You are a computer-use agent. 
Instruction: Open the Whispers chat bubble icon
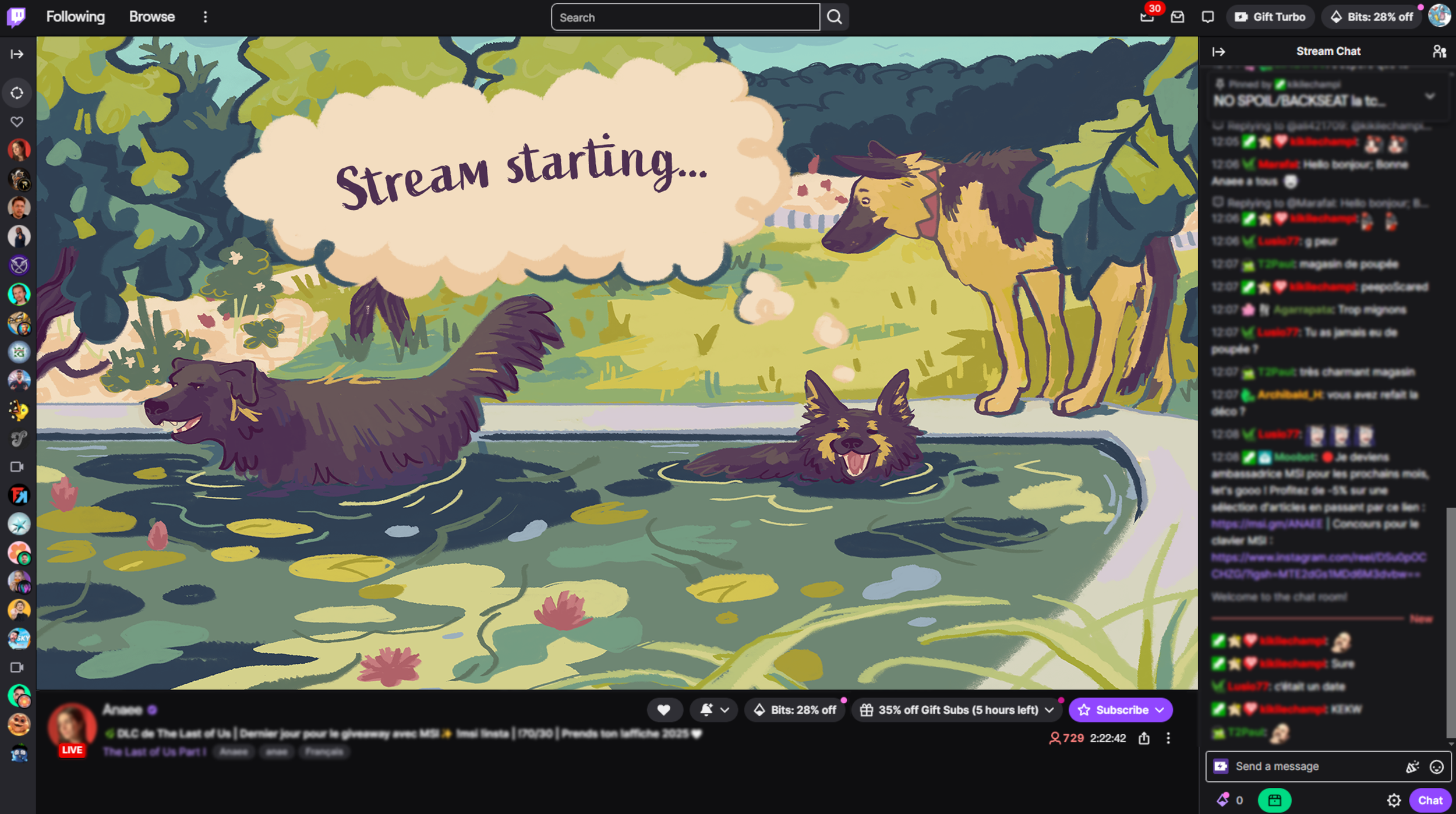click(x=1208, y=17)
